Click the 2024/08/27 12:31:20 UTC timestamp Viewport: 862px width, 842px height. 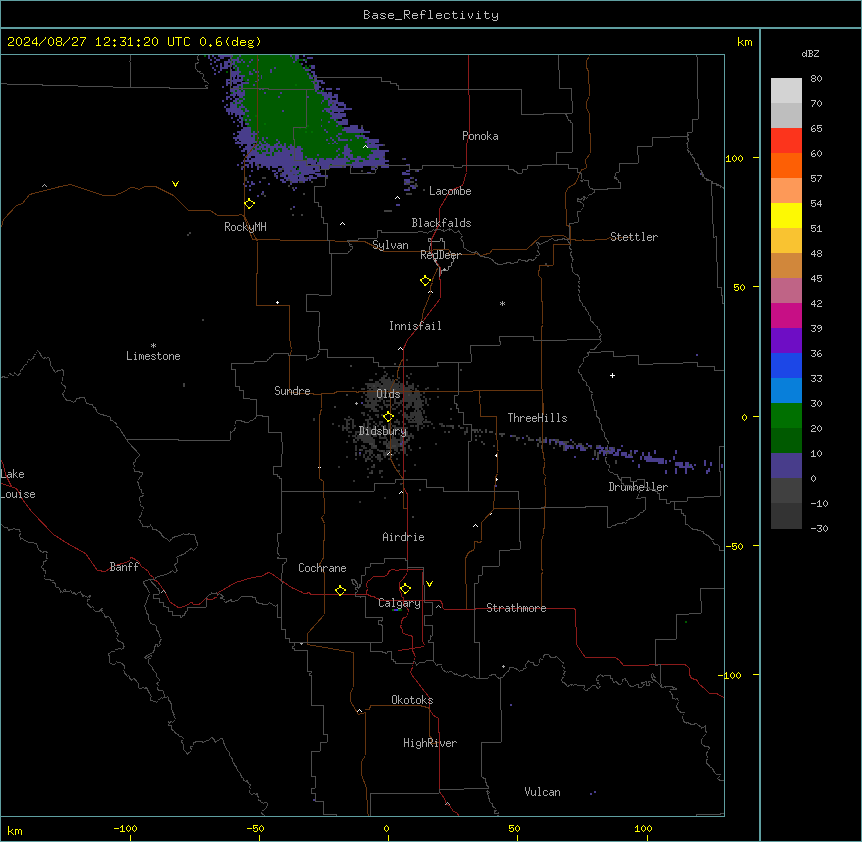(98, 42)
